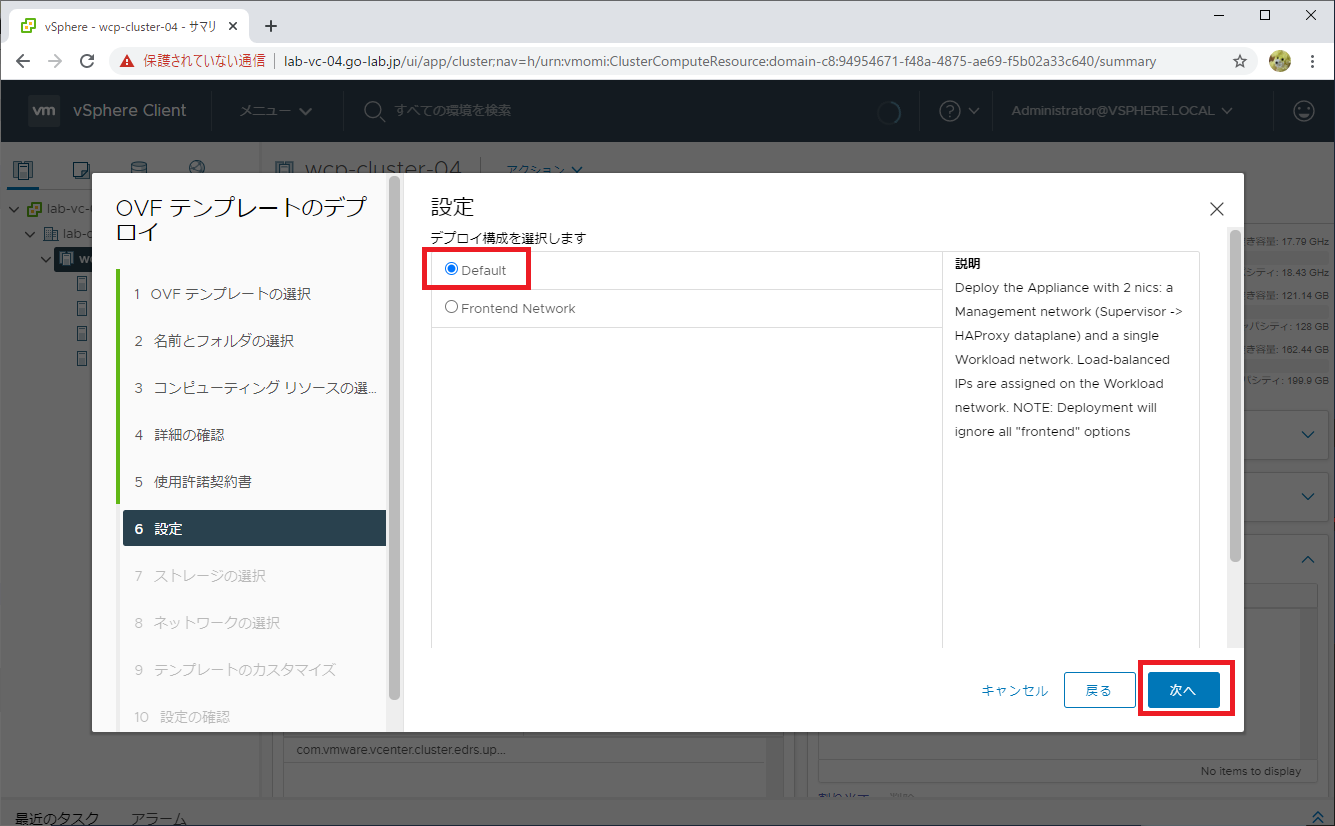Open Networking inventory view icon

(197, 170)
